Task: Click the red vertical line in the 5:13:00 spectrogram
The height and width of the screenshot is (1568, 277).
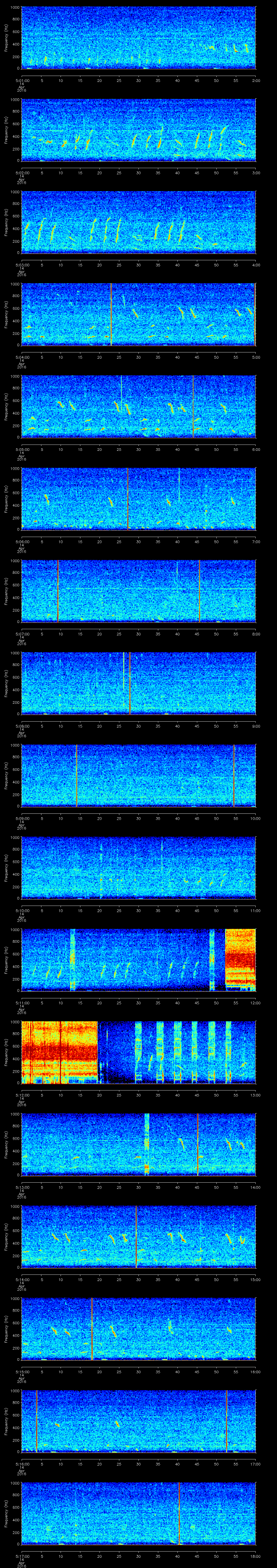Action: 197,1144
